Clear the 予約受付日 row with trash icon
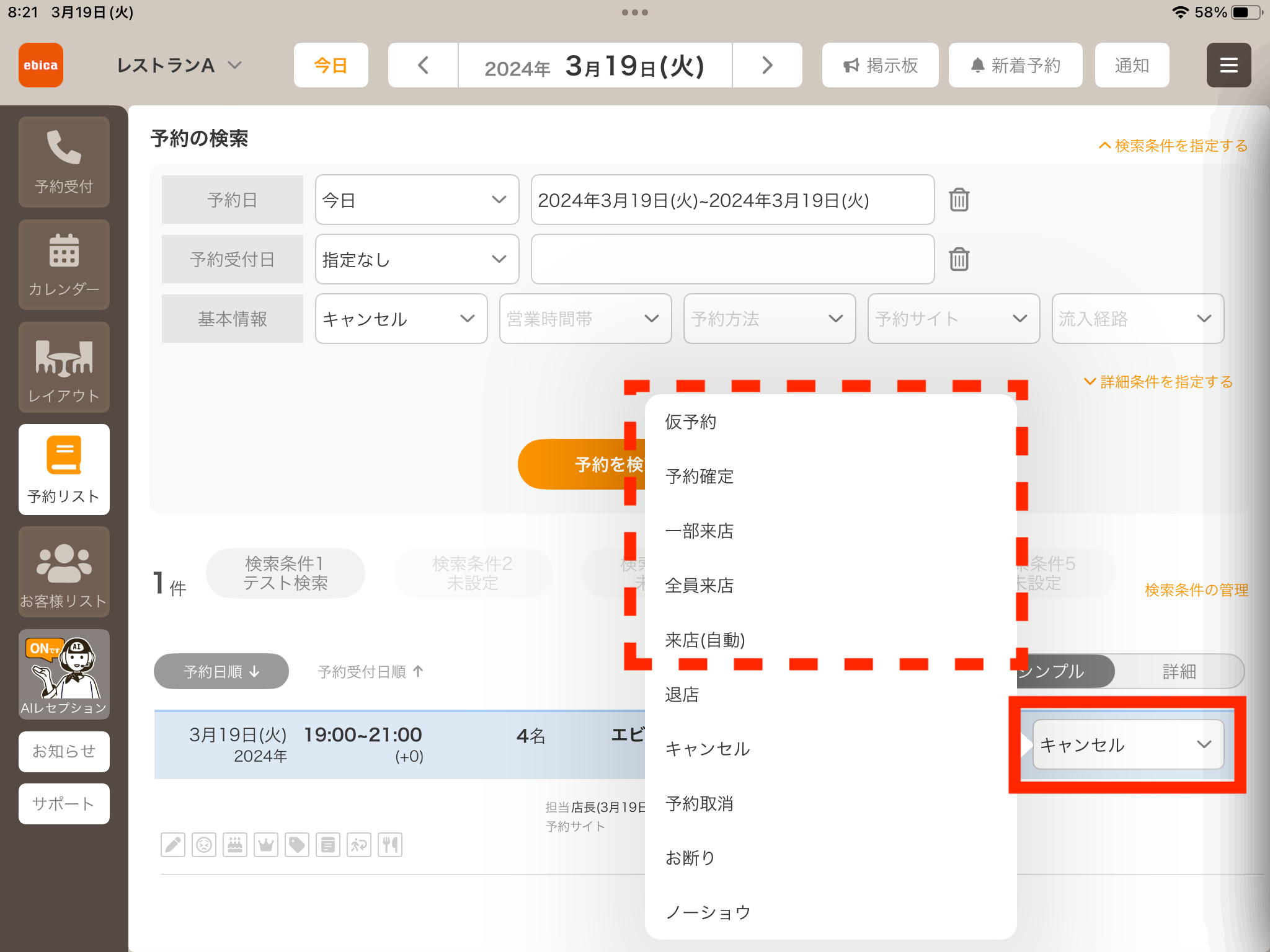1270x952 pixels. [959, 259]
